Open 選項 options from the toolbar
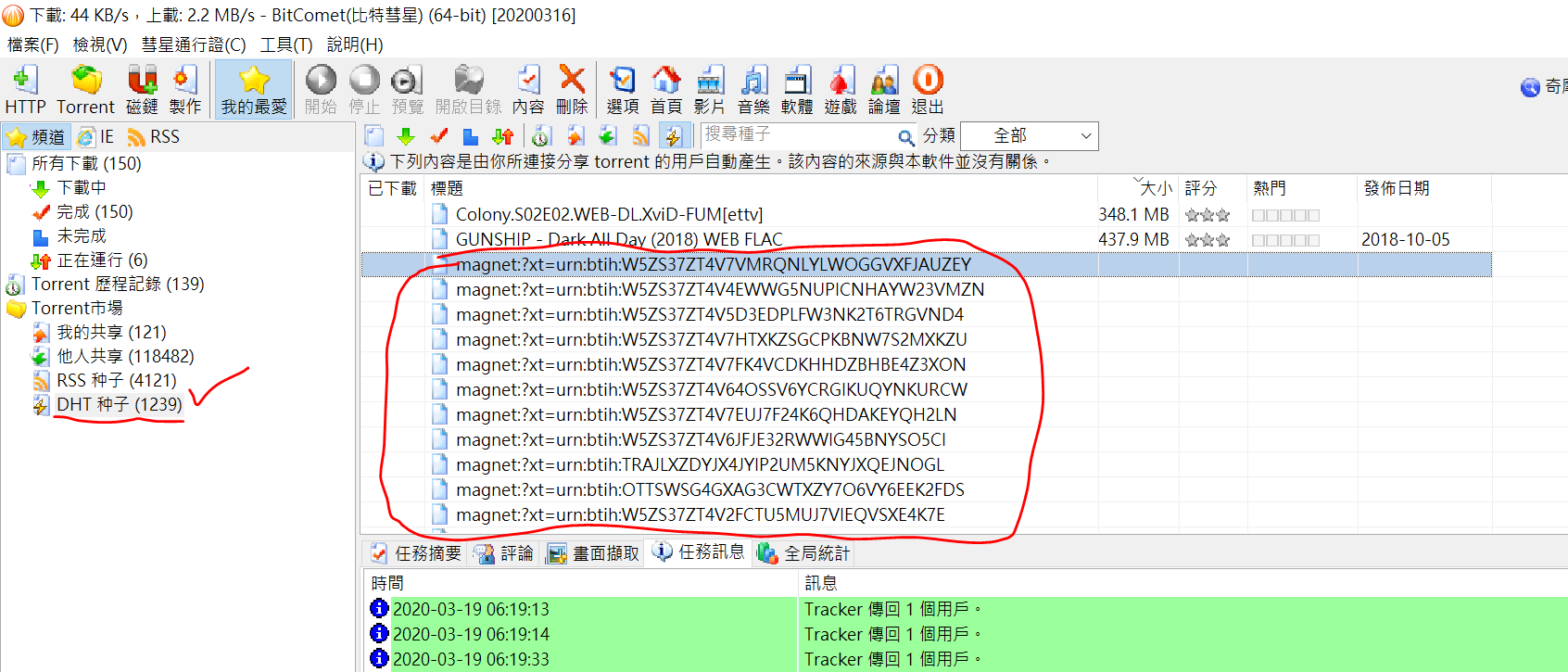The height and width of the screenshot is (672, 1568). tap(623, 90)
